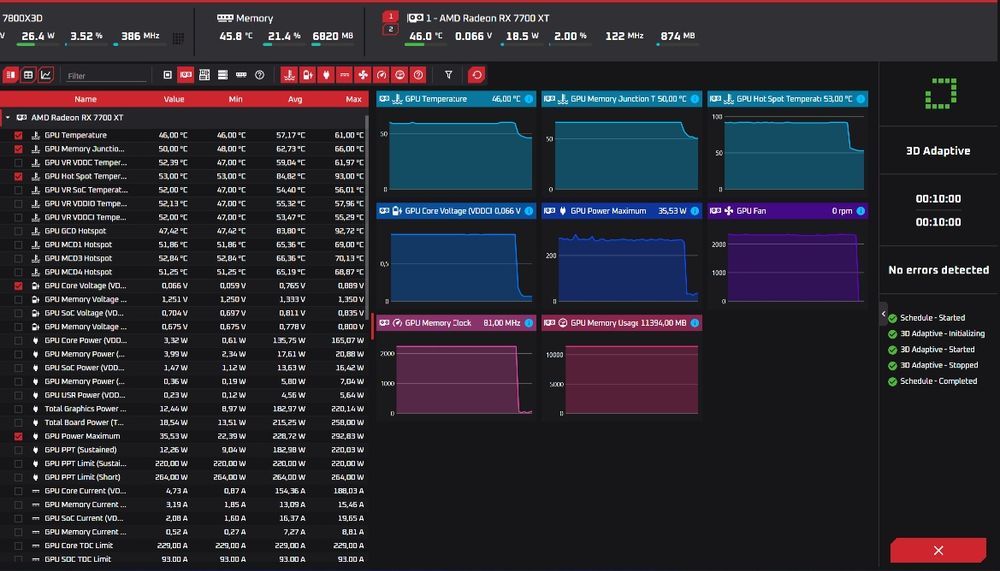Open info for GPU Core Voltage graph
The width and height of the screenshot is (1000, 571).
pos(529,211)
